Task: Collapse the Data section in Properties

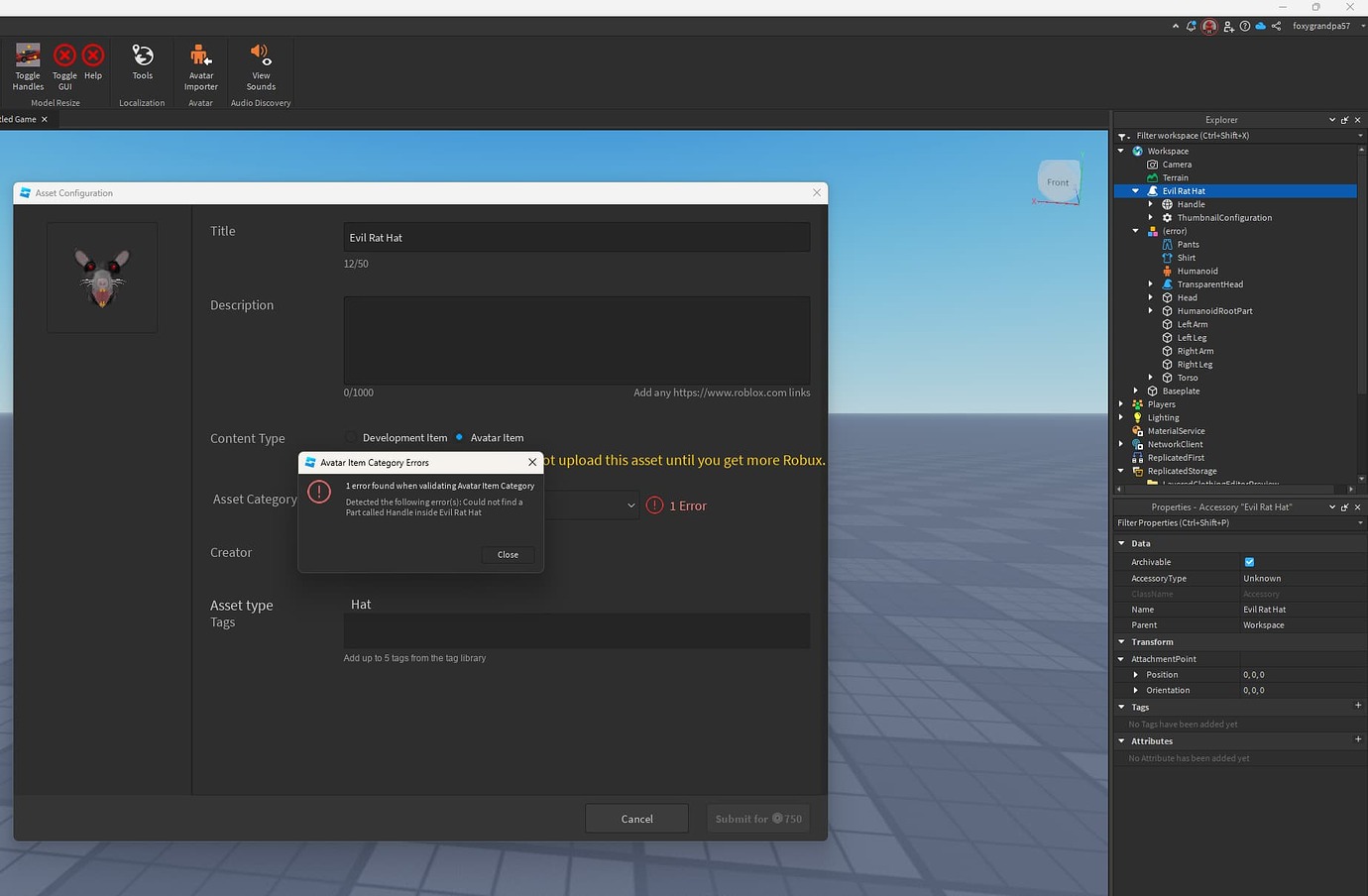Action: pyautogui.click(x=1121, y=543)
